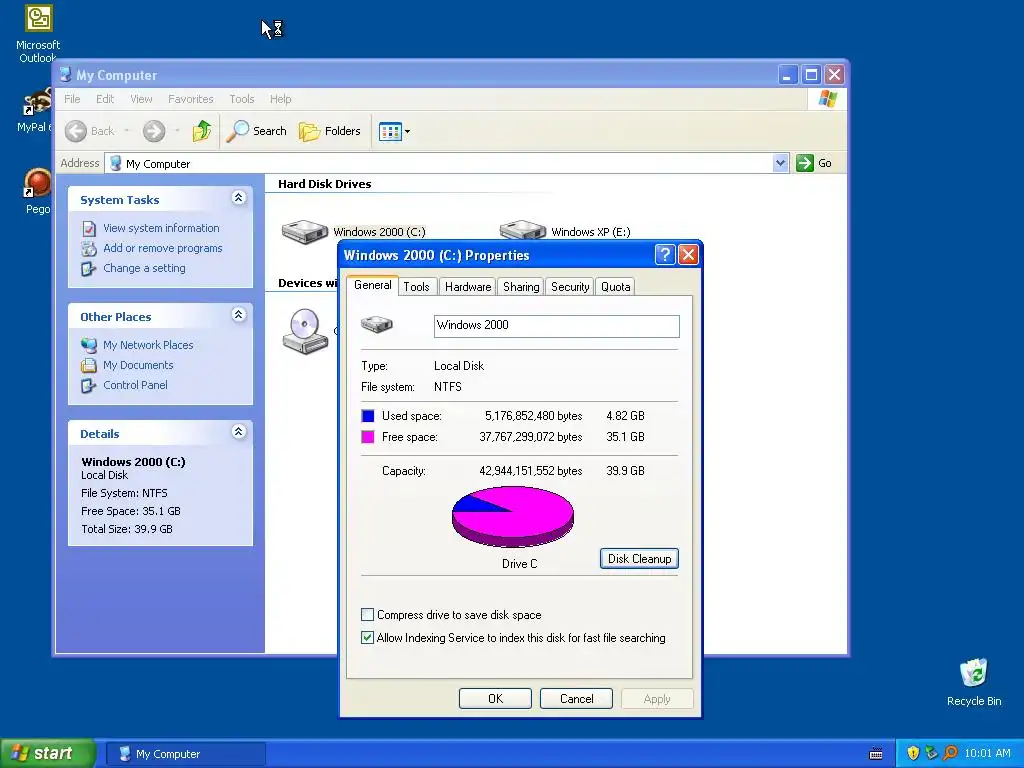Go to My Network Places link
The height and width of the screenshot is (768, 1024).
148,345
